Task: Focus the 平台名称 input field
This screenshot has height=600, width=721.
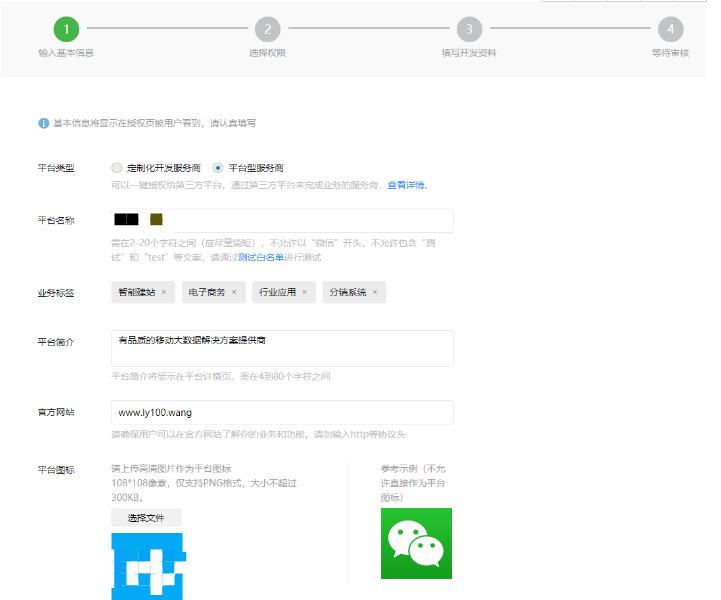Action: tap(300, 220)
